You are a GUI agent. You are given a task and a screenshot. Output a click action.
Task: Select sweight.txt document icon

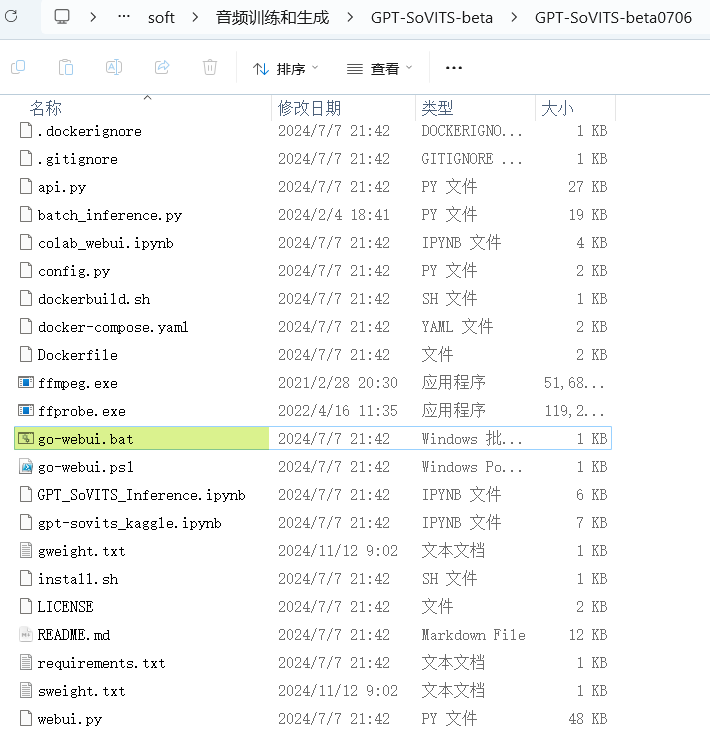coord(26,690)
